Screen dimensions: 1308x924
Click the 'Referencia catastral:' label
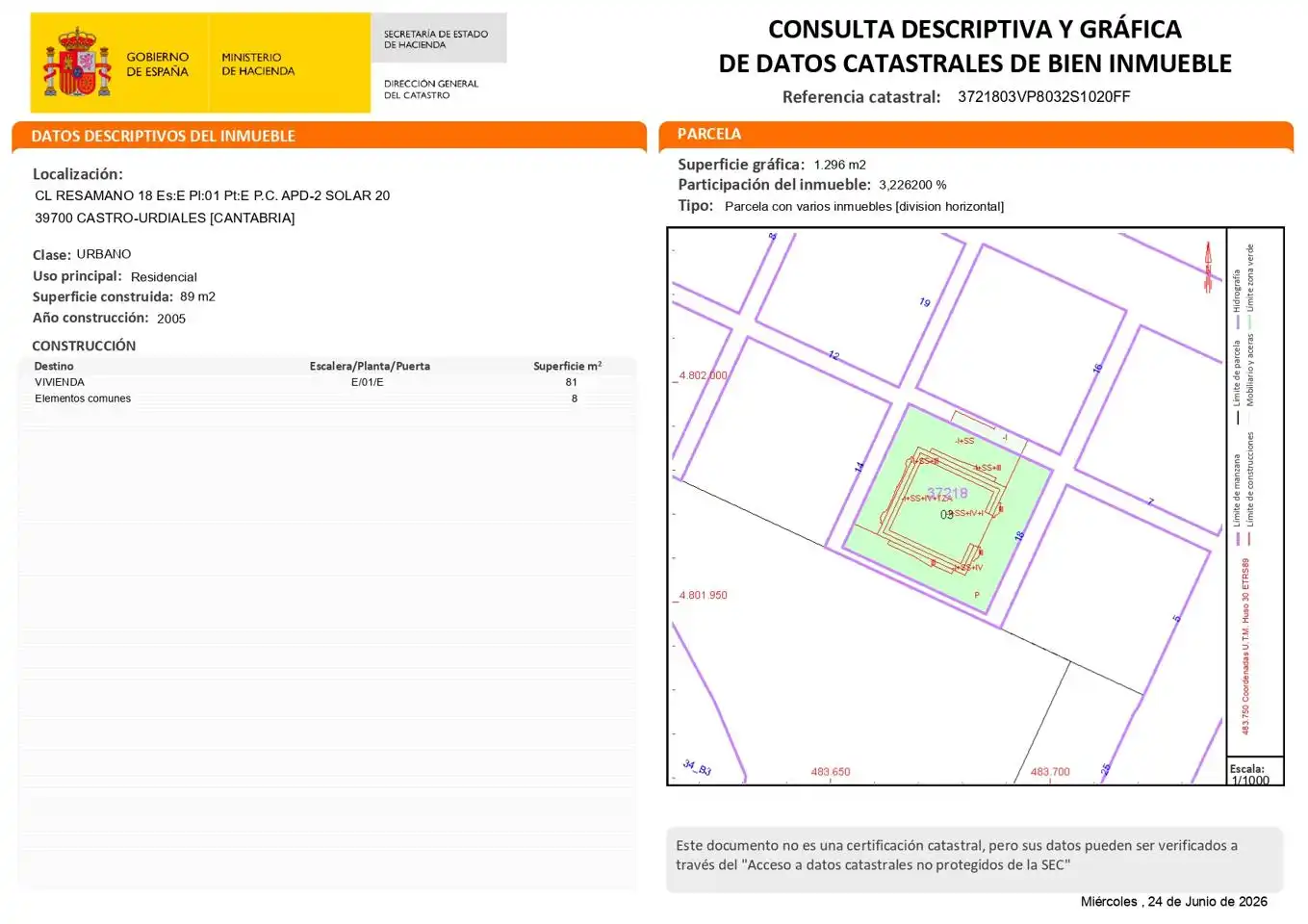[861, 97]
